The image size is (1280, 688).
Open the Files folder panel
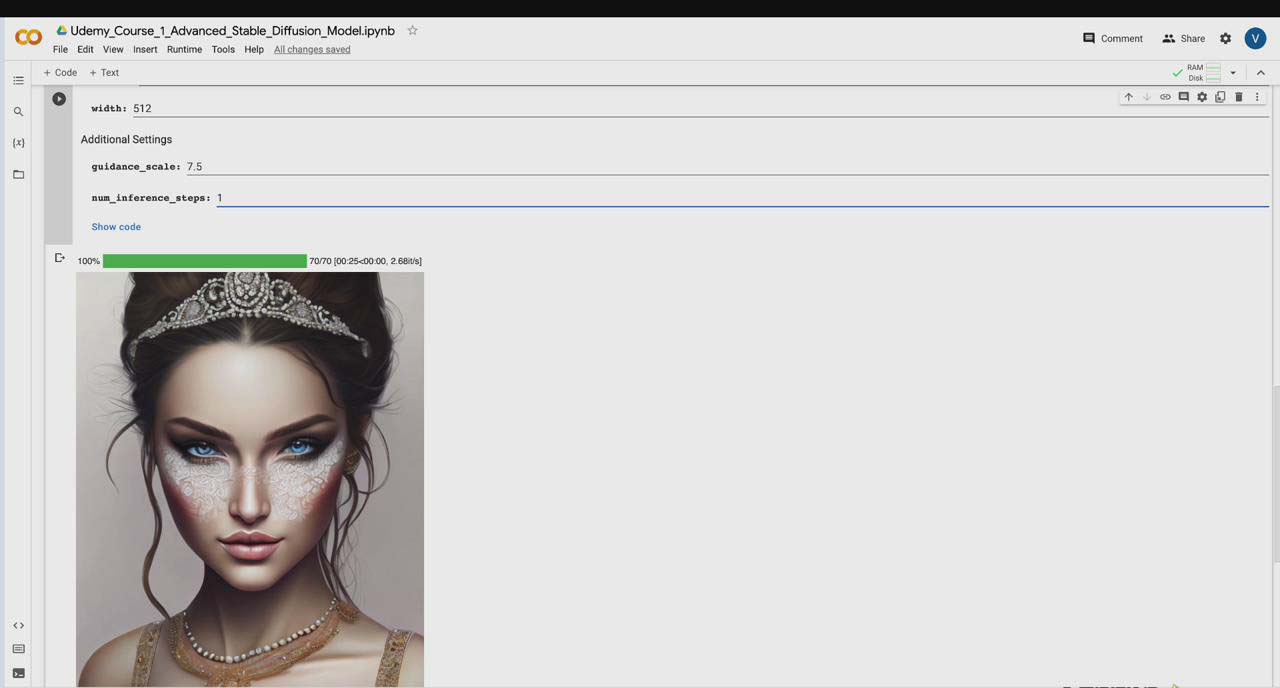[x=18, y=175]
